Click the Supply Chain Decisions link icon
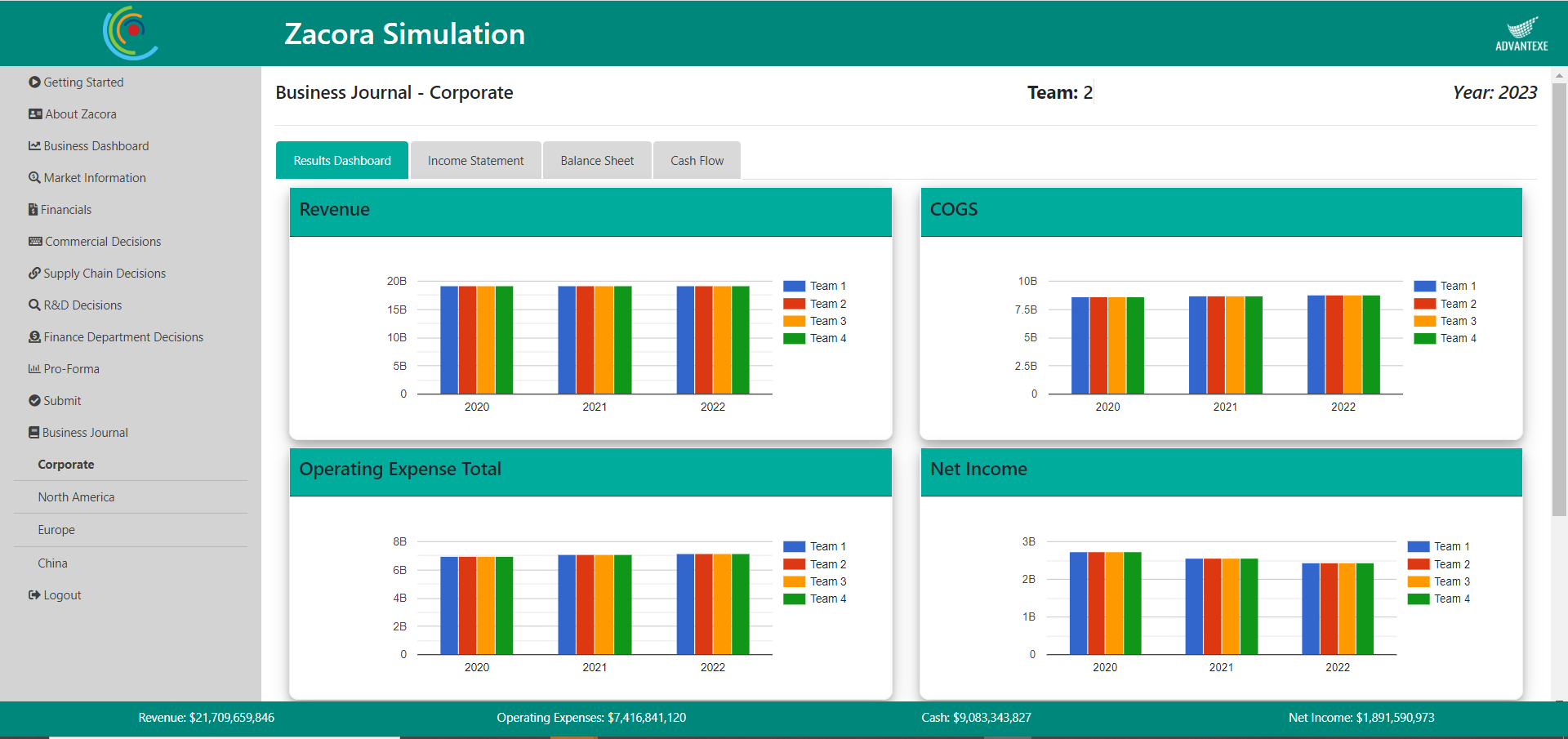Viewport: 1568px width, 739px height. tap(33, 273)
